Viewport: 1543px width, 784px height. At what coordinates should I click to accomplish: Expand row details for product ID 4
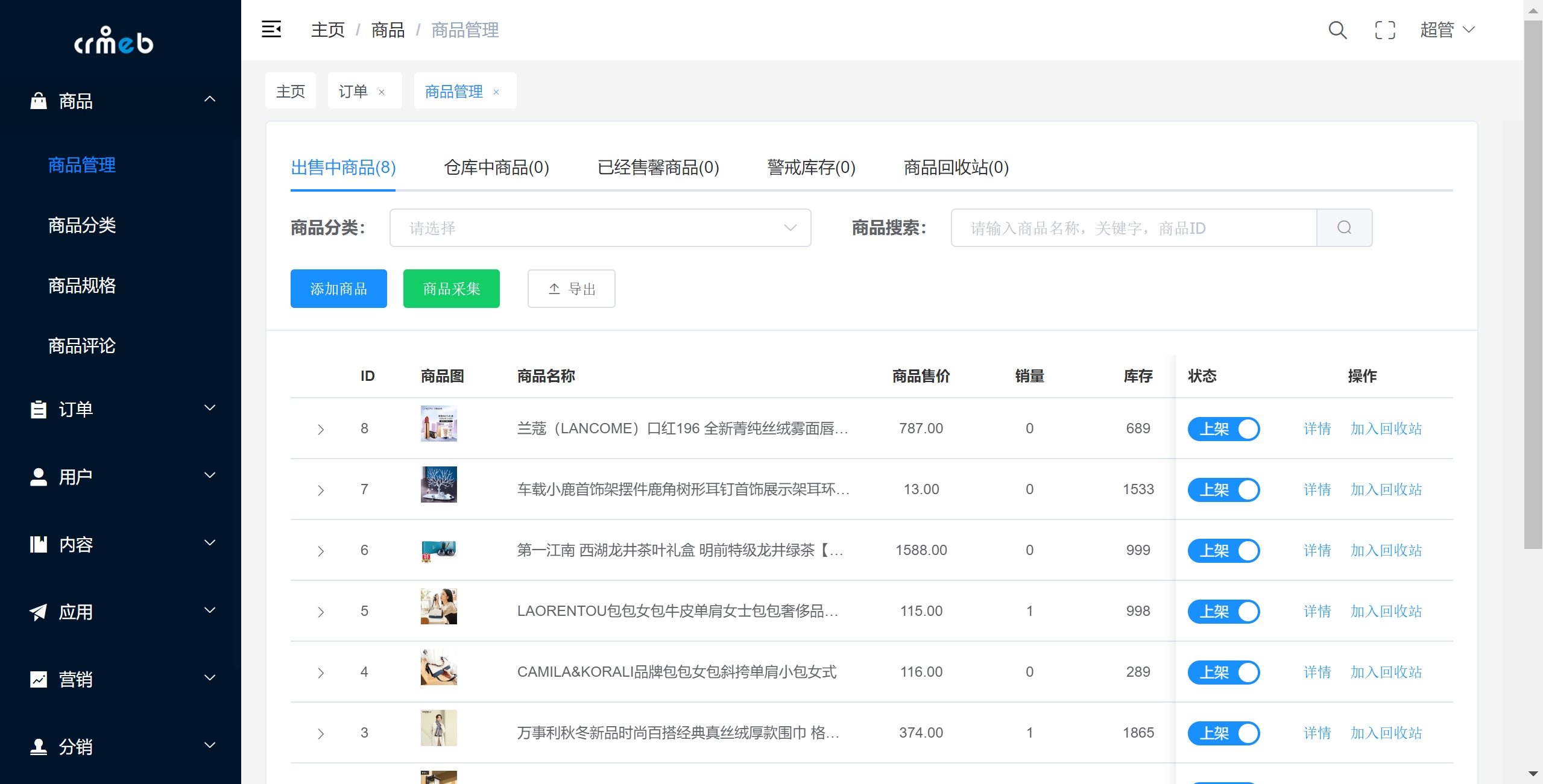tap(321, 673)
